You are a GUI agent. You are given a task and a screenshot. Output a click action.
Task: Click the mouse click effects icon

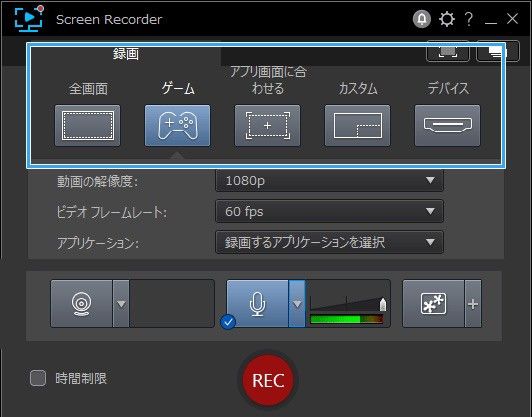tap(433, 304)
